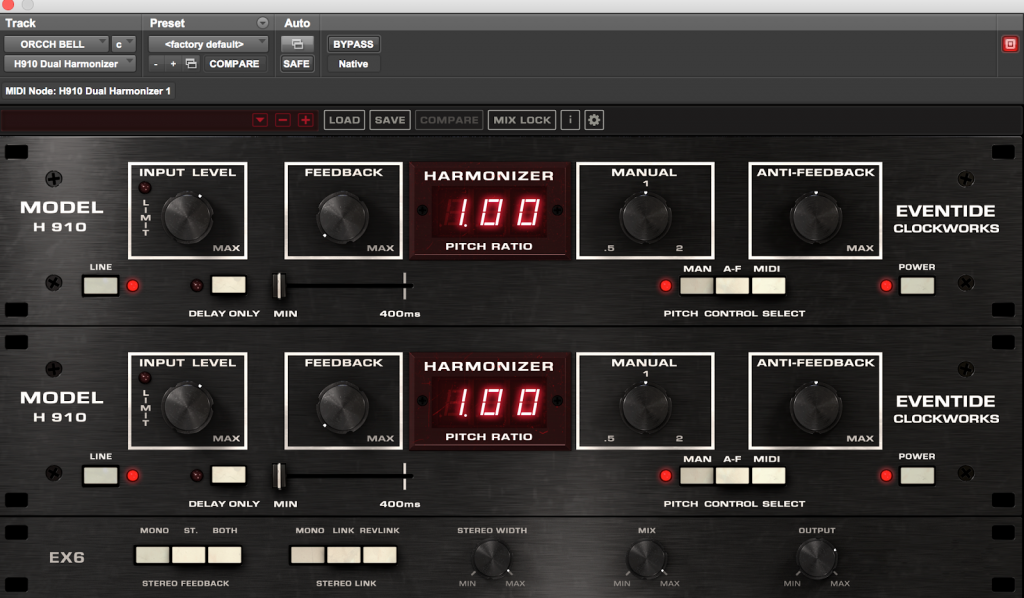The width and height of the screenshot is (1024, 598).
Task: Click the red minus preset icon
Action: pos(283,120)
